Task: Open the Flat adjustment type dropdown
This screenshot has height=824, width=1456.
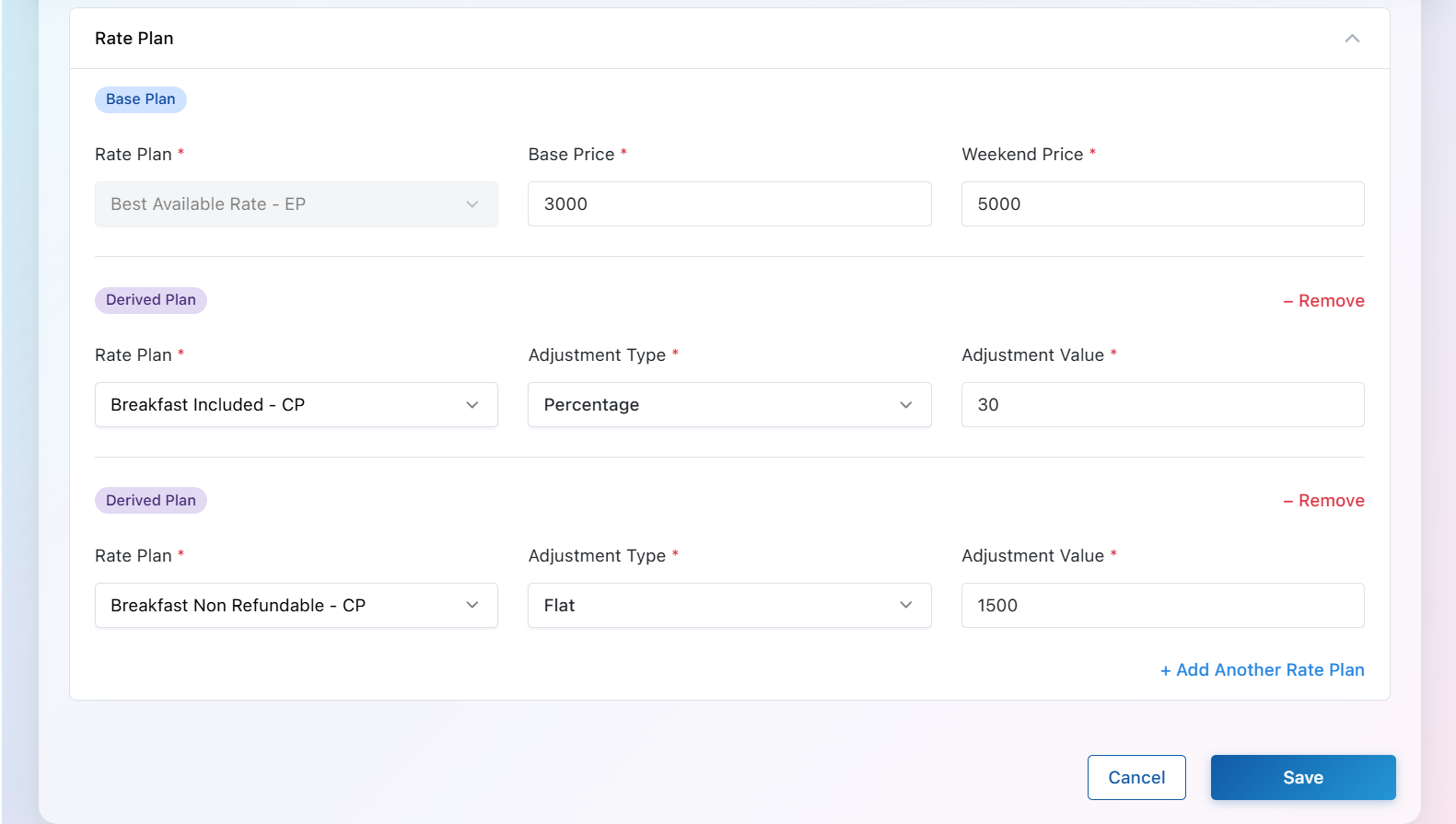Action: pyautogui.click(x=729, y=606)
